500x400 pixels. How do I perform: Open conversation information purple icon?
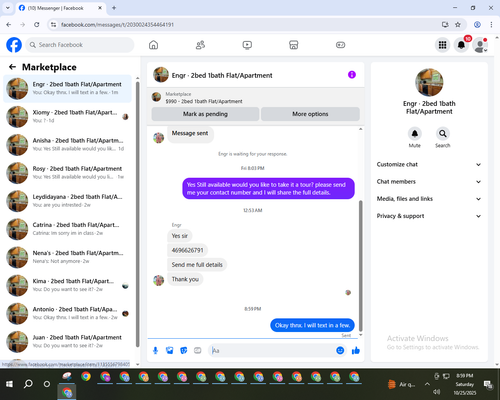tap(352, 75)
